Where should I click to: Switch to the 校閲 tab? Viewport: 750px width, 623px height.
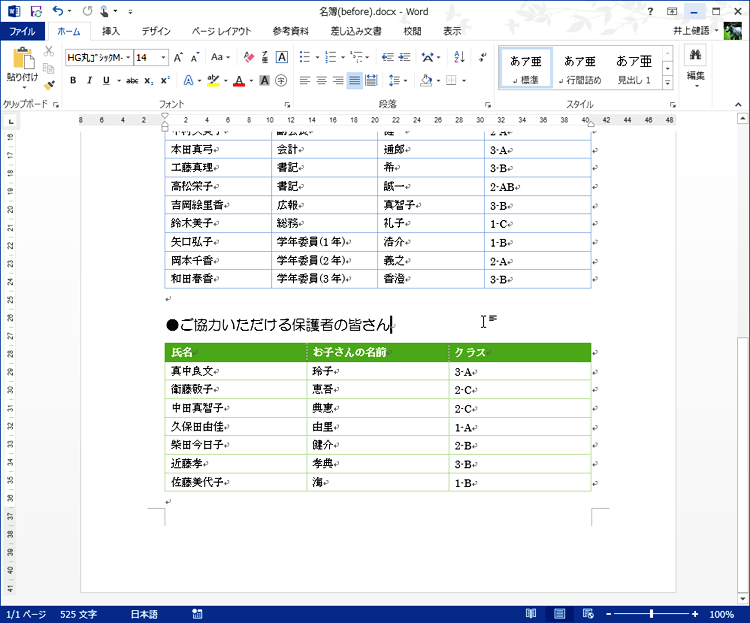pos(412,31)
